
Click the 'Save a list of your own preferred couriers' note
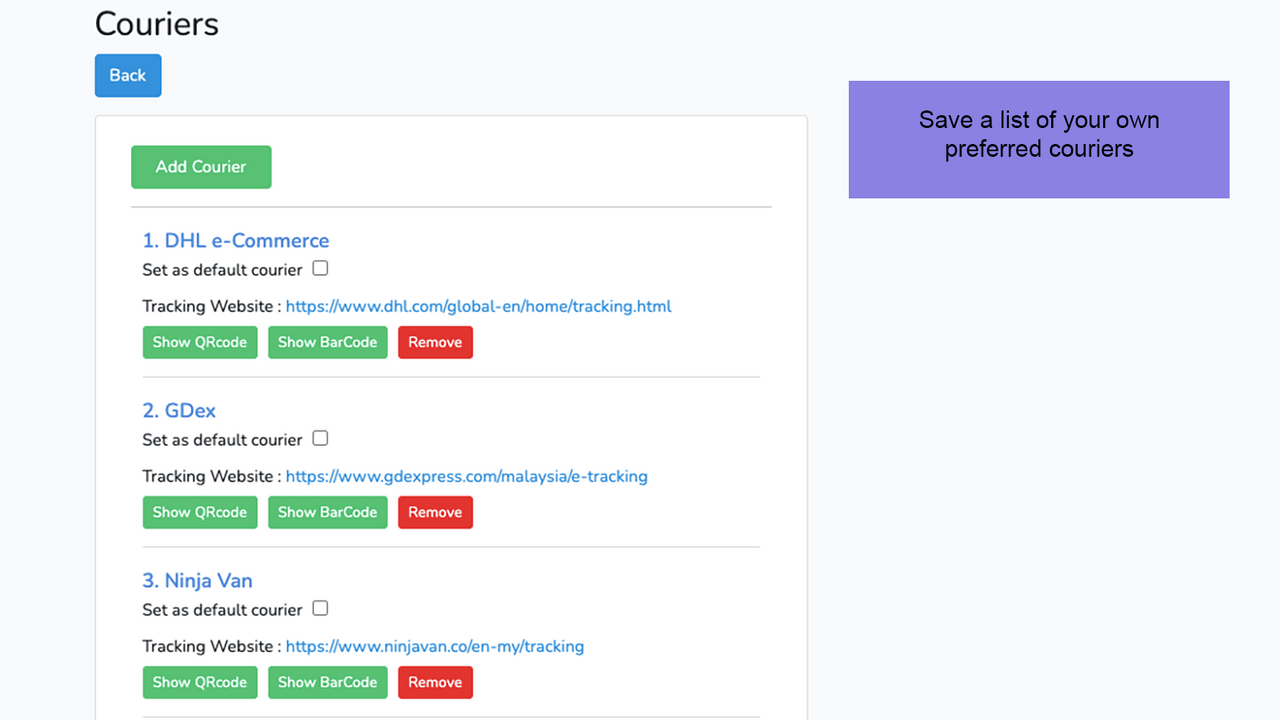pos(1039,139)
